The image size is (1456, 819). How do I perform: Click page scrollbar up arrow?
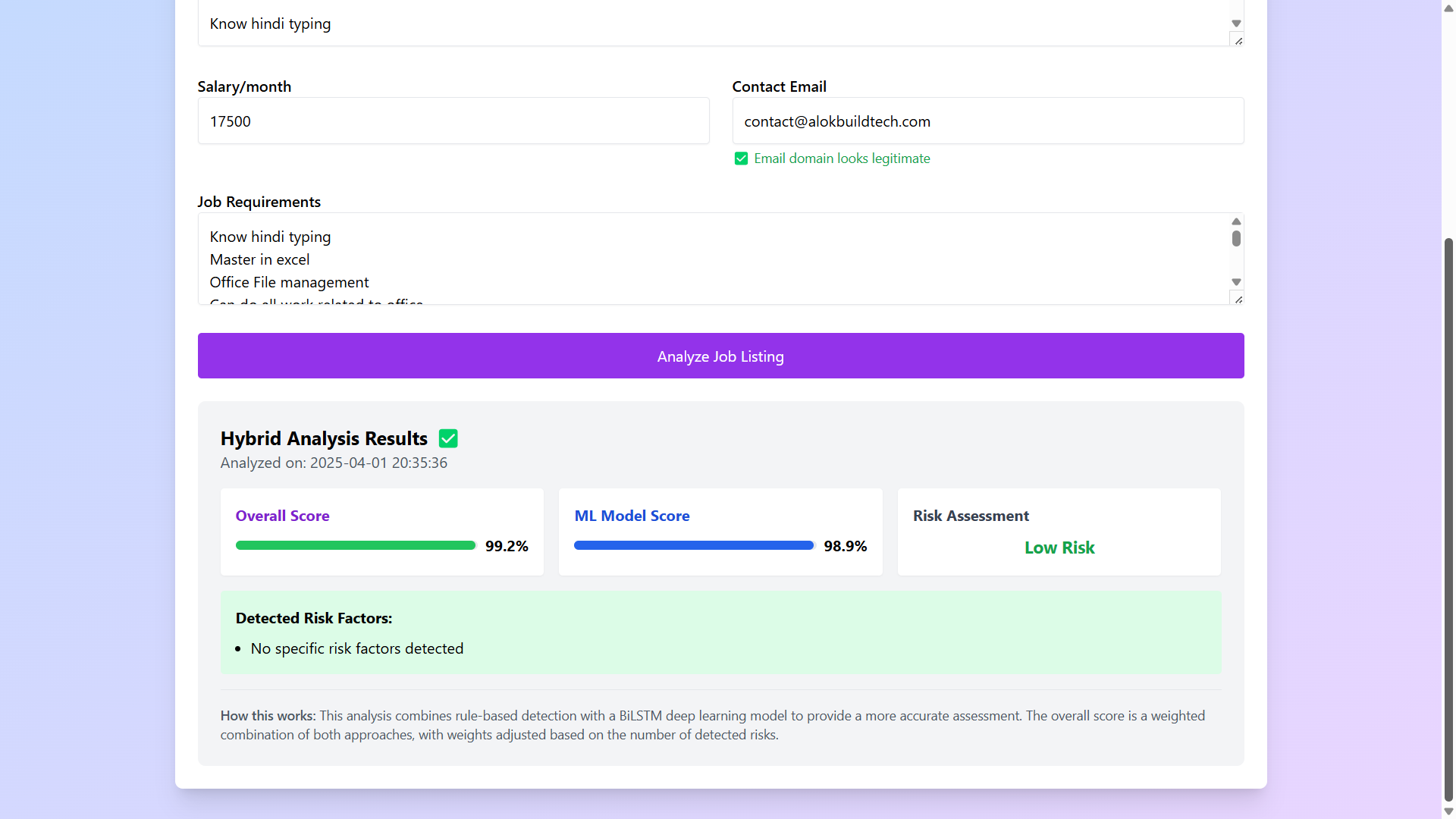click(1448, 7)
